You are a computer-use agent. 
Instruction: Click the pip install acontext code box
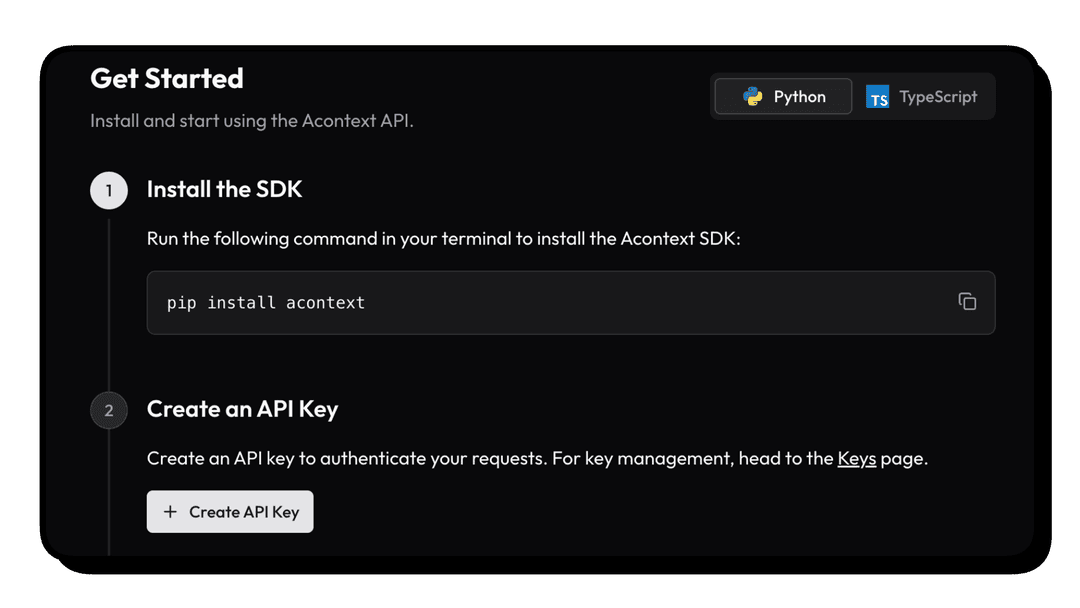click(571, 302)
